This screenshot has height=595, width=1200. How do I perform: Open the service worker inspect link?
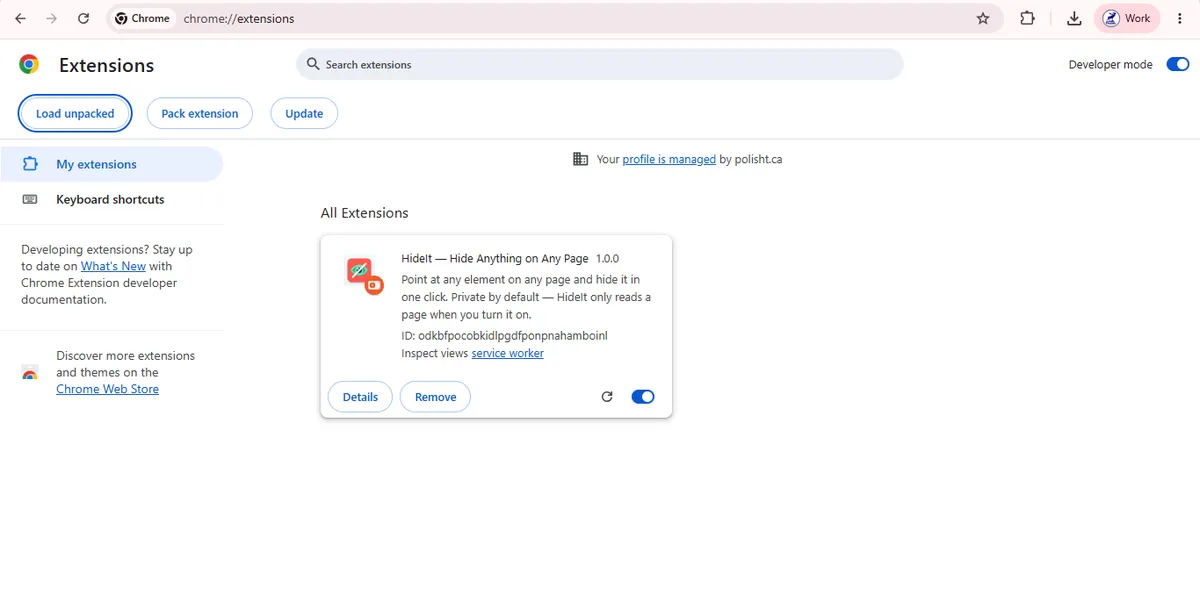507,353
